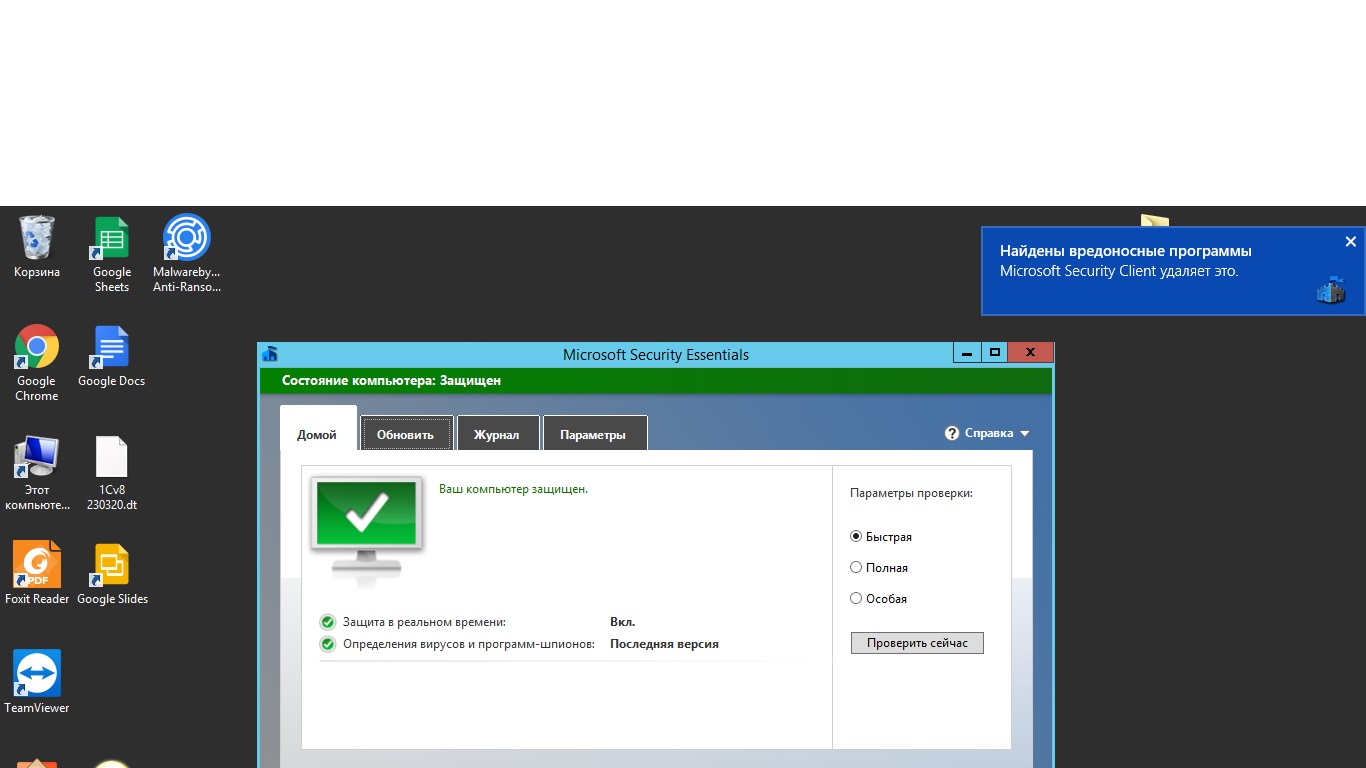Maximize the Microsoft Security Essentials window

pyautogui.click(x=994, y=352)
